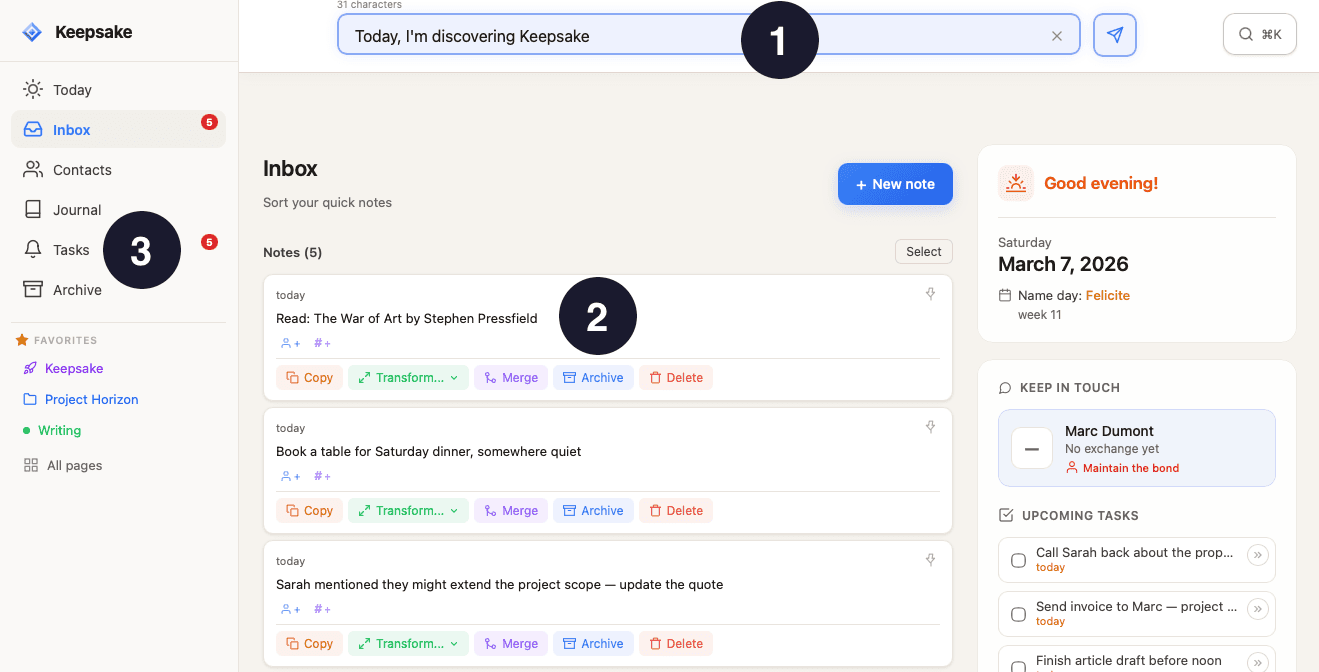Screen dimensions: 1319x672
Task: Open search with the magnifier ⌘K icon
Action: (x=1259, y=33)
